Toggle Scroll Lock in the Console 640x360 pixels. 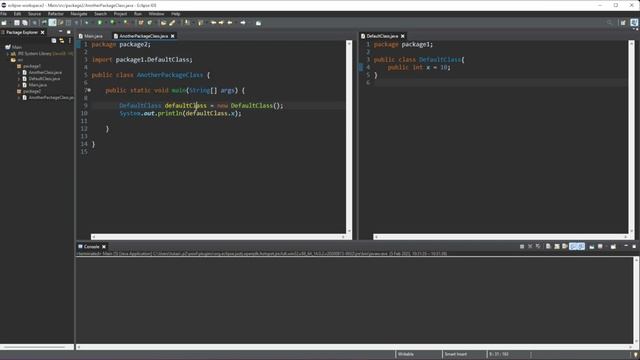pyautogui.click(x=556, y=247)
